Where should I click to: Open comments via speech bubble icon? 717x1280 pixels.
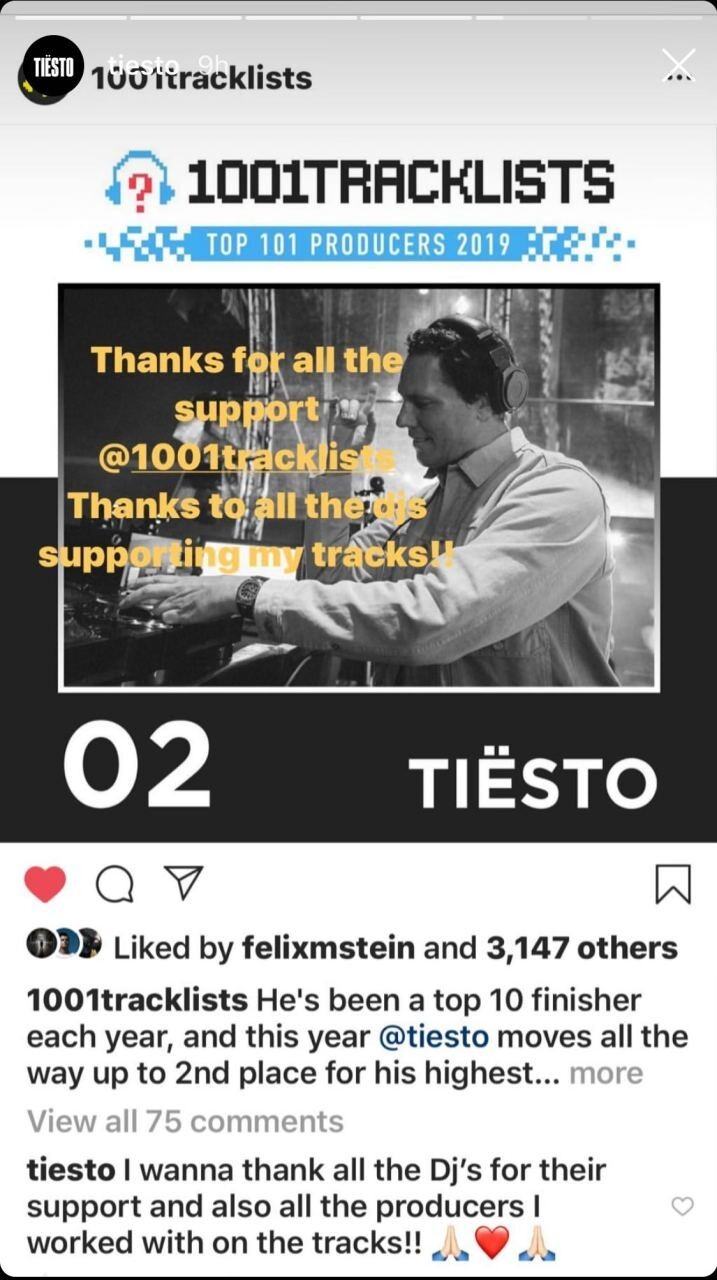coord(114,884)
